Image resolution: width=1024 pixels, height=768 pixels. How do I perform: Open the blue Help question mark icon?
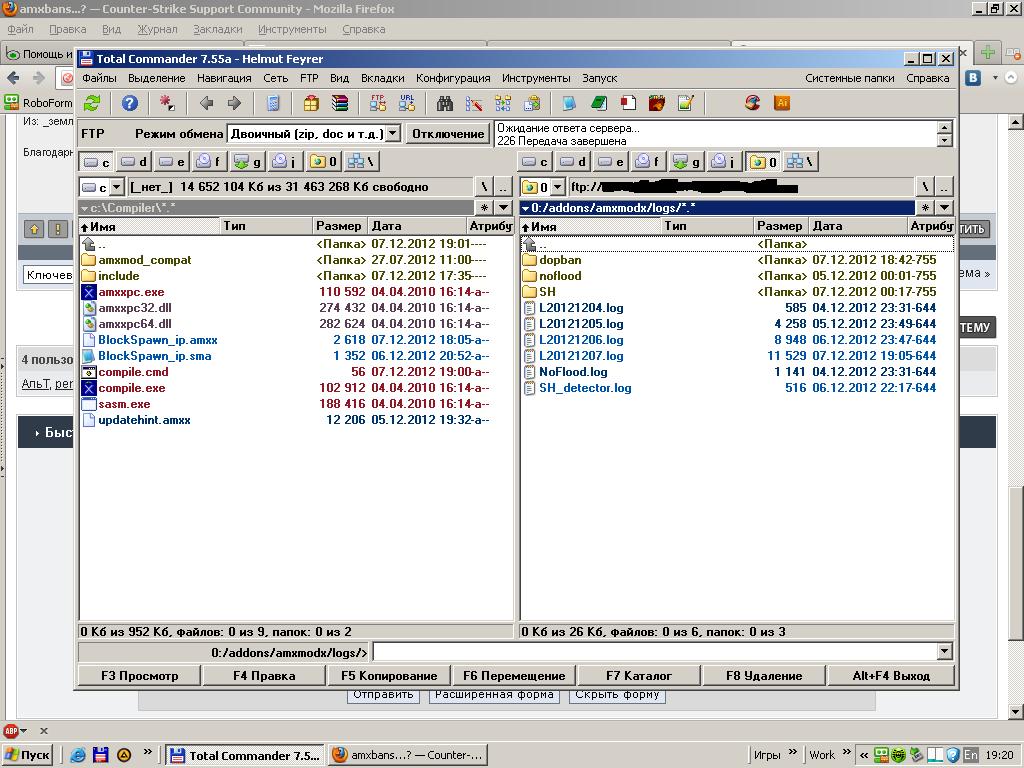click(x=130, y=103)
